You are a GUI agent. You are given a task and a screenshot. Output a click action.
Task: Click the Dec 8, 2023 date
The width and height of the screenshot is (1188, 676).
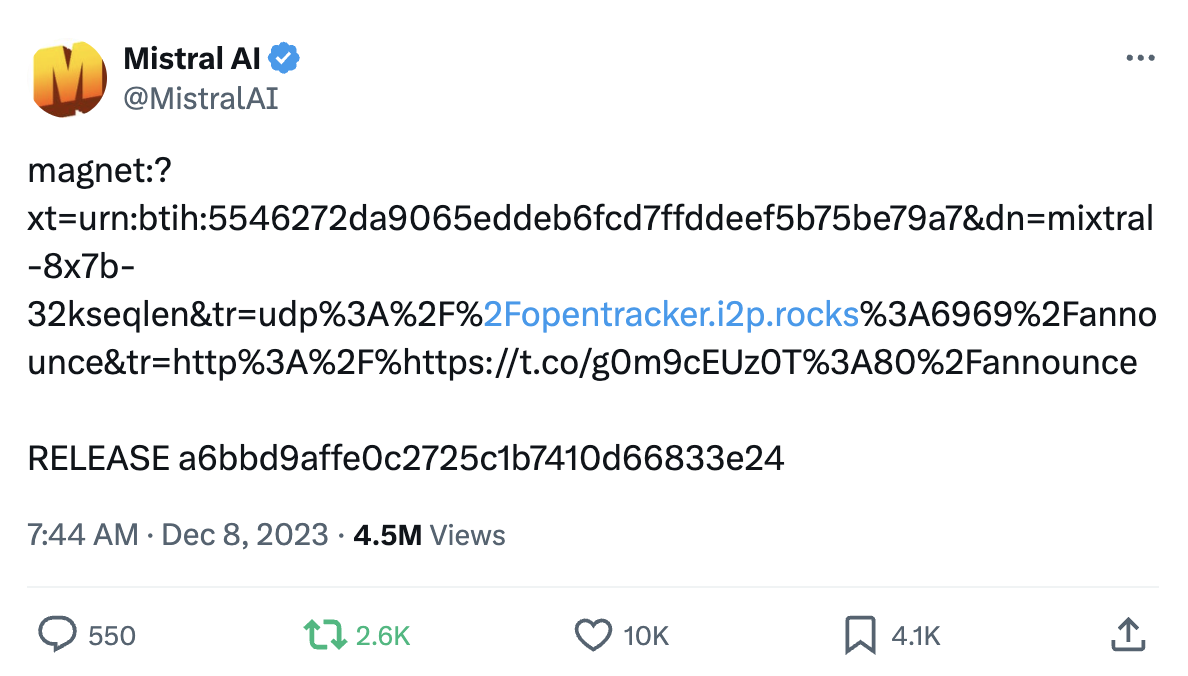click(245, 535)
